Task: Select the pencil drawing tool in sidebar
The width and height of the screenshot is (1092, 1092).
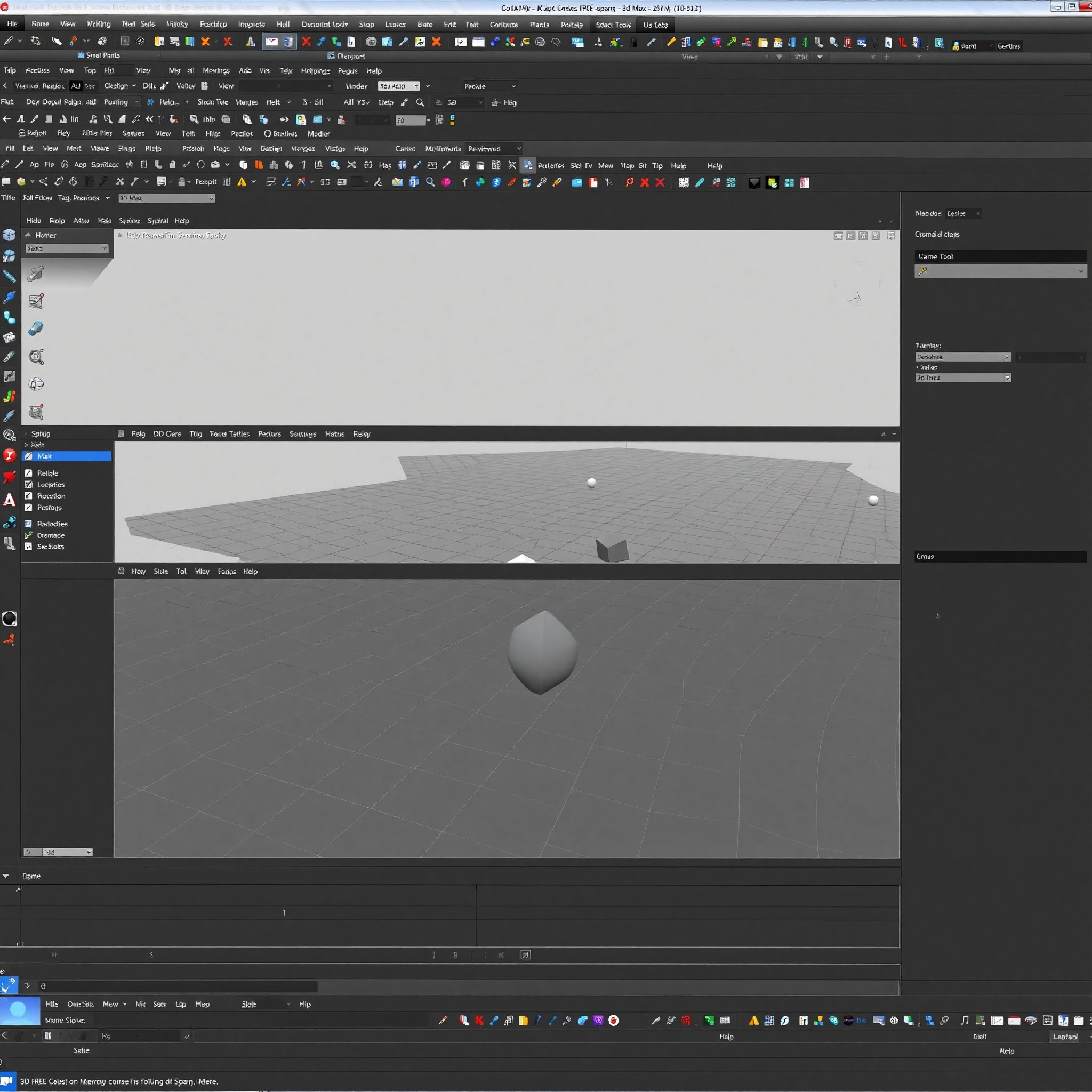Action: point(10,276)
